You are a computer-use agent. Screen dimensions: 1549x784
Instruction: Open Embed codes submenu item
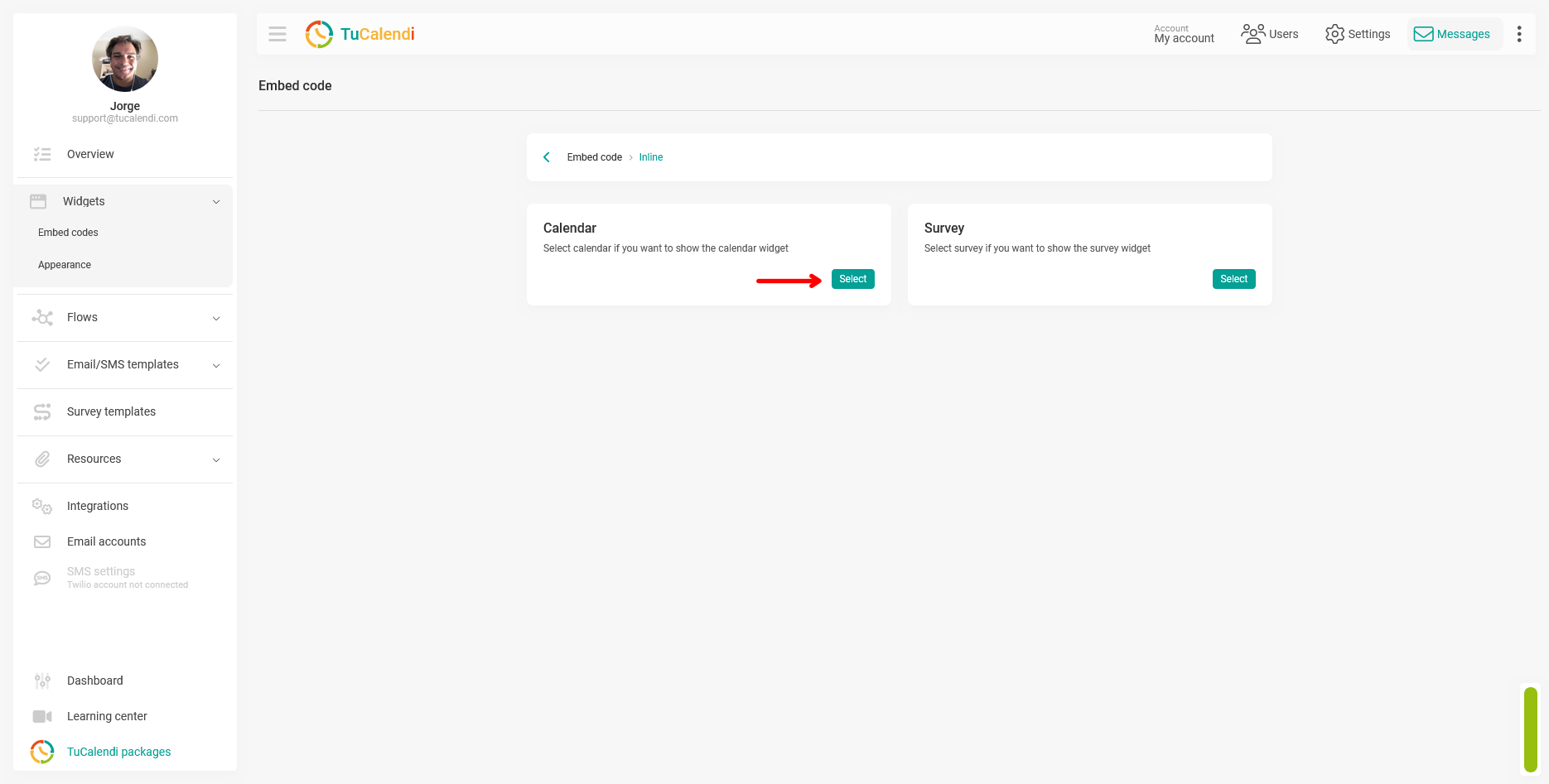pos(68,233)
